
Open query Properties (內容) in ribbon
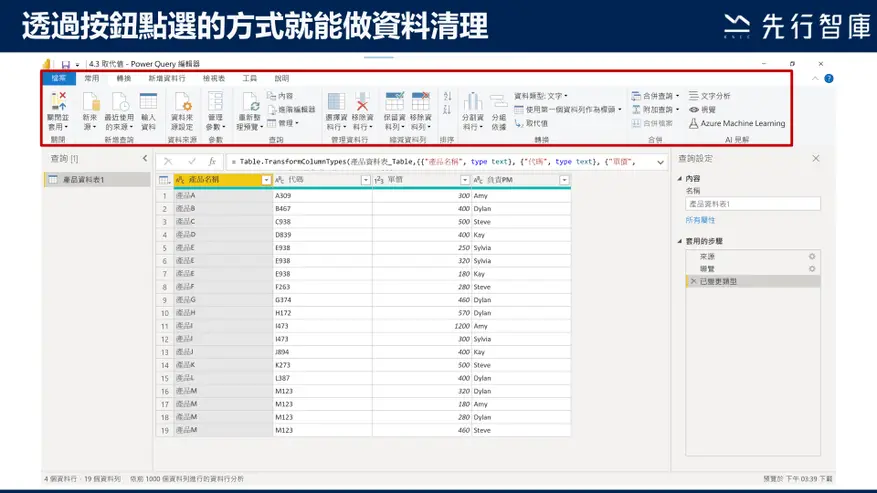[280, 96]
